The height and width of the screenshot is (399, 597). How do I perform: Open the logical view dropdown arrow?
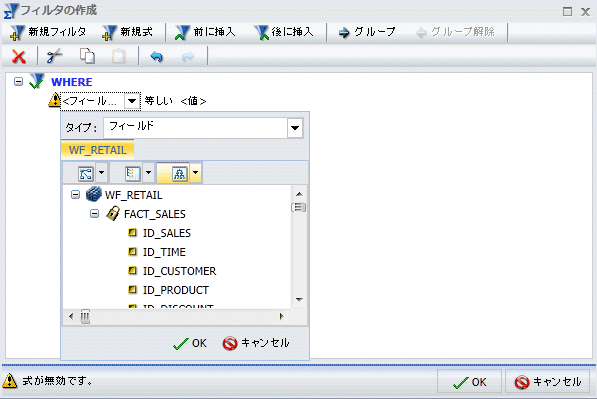[101, 173]
